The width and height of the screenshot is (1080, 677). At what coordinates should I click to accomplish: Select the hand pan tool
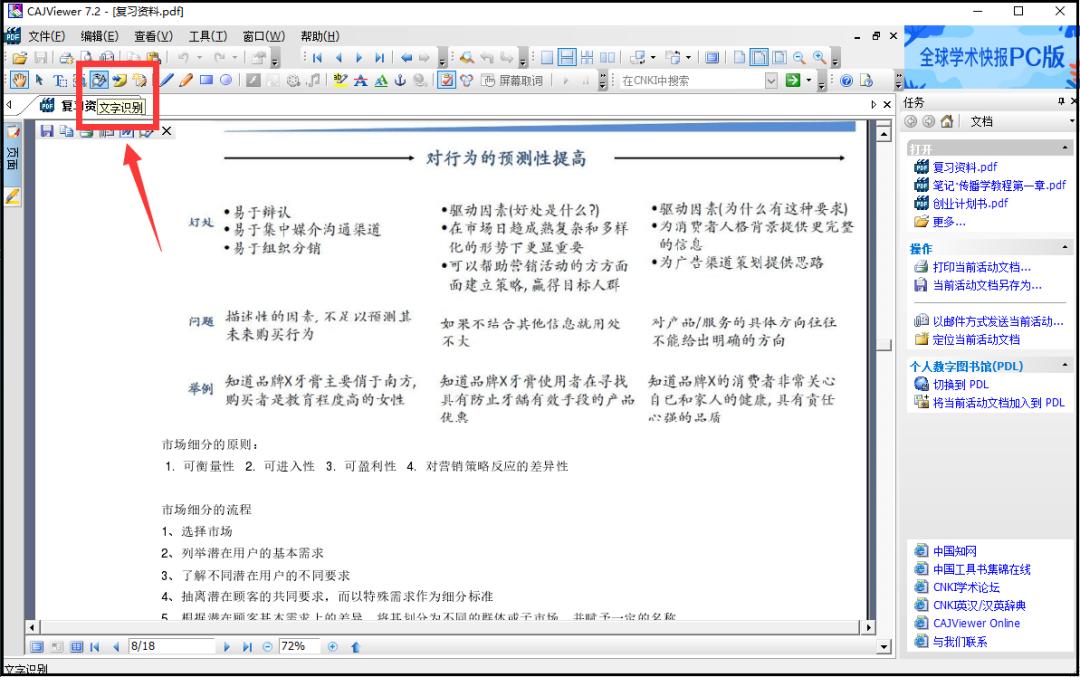(x=20, y=80)
